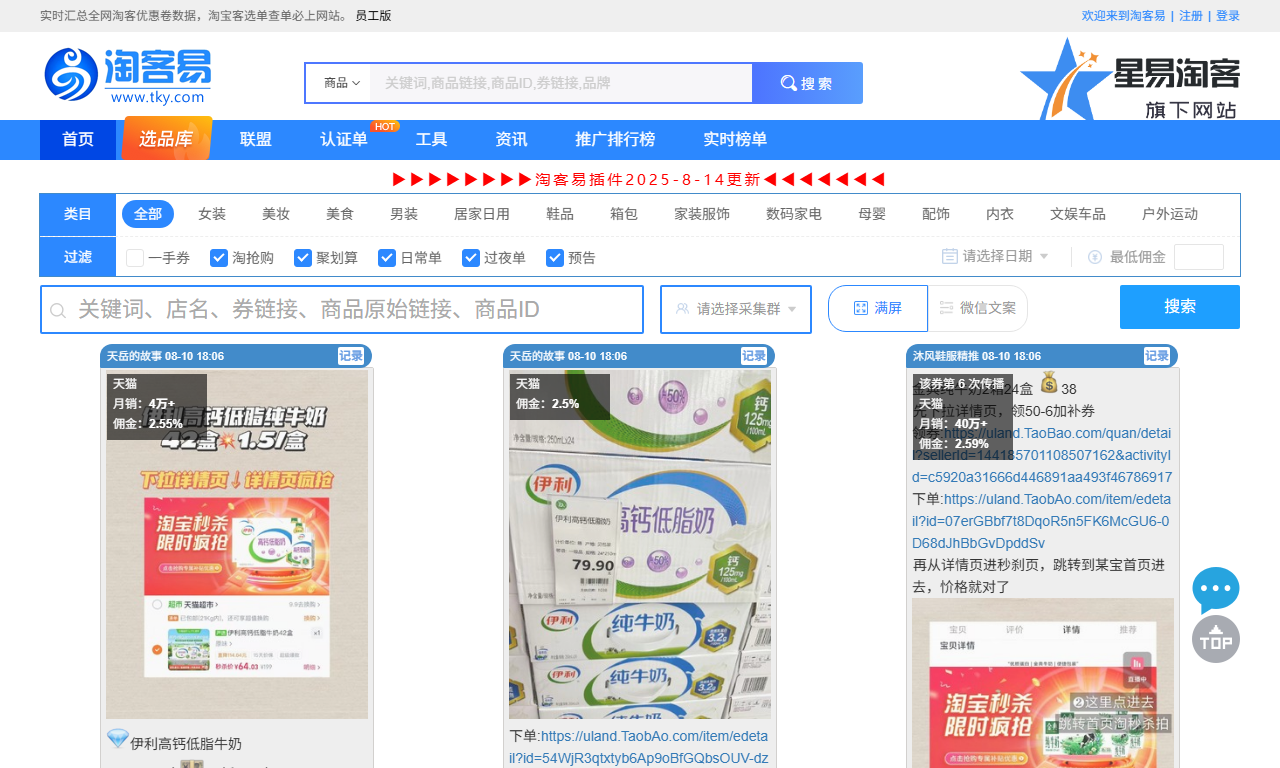Click the 最低佣金 coin icon
The width and height of the screenshot is (1280, 768).
pos(1094,257)
